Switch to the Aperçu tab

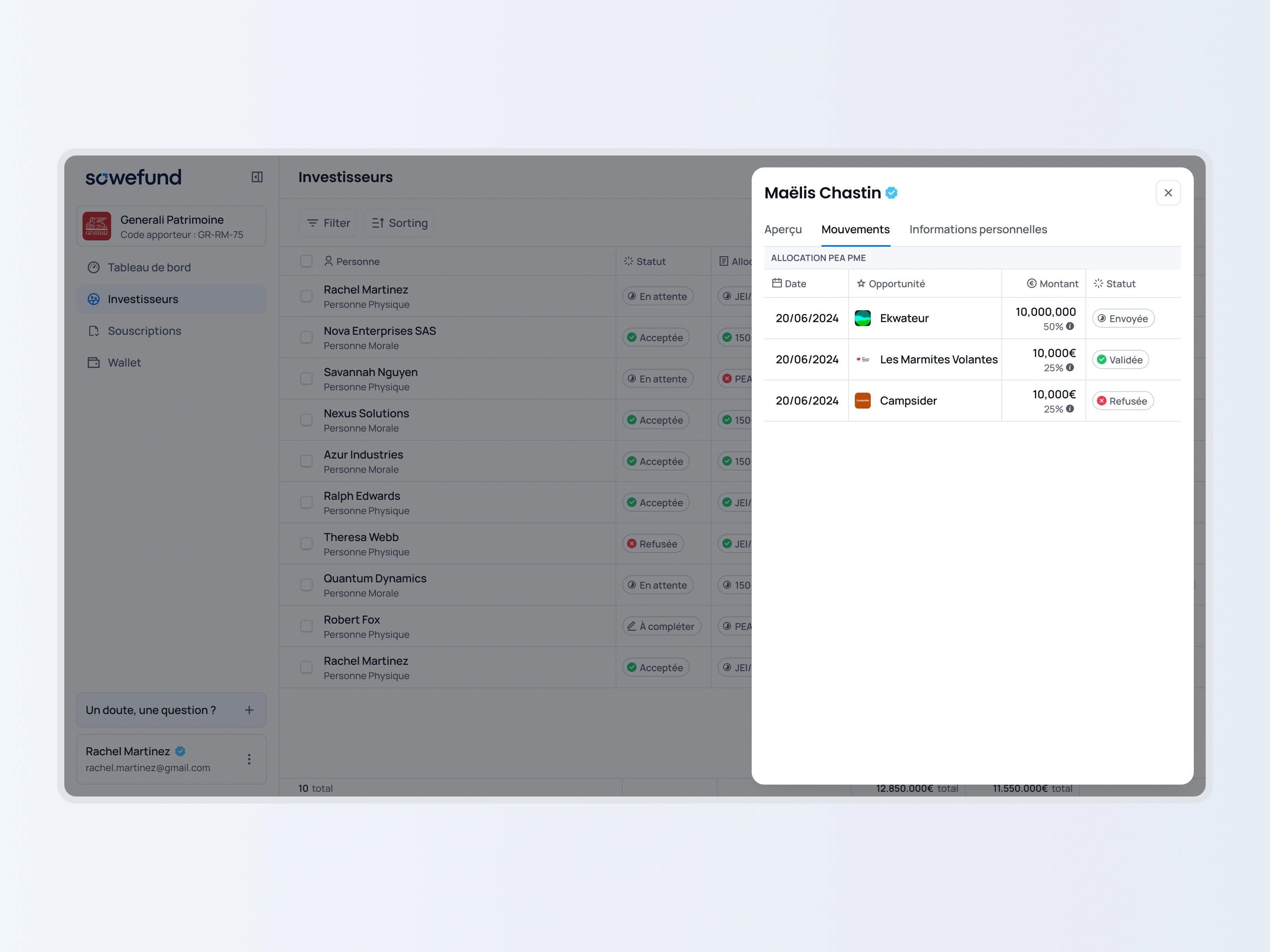pyautogui.click(x=783, y=230)
